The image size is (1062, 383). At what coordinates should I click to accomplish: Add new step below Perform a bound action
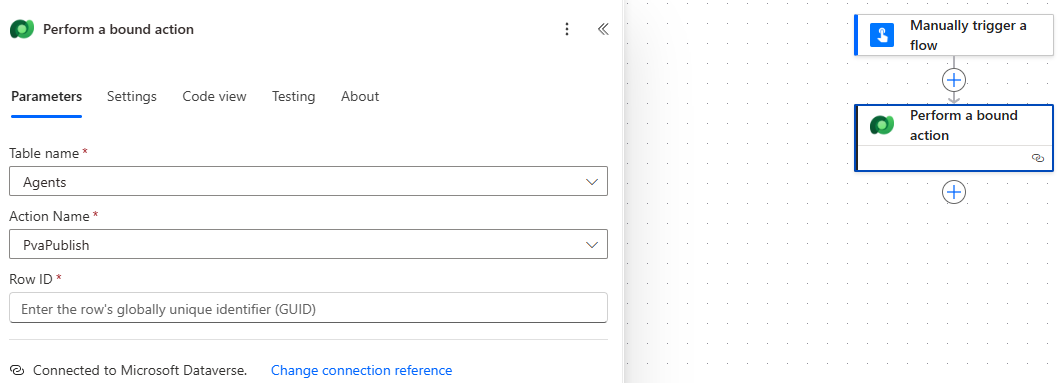coord(954,193)
